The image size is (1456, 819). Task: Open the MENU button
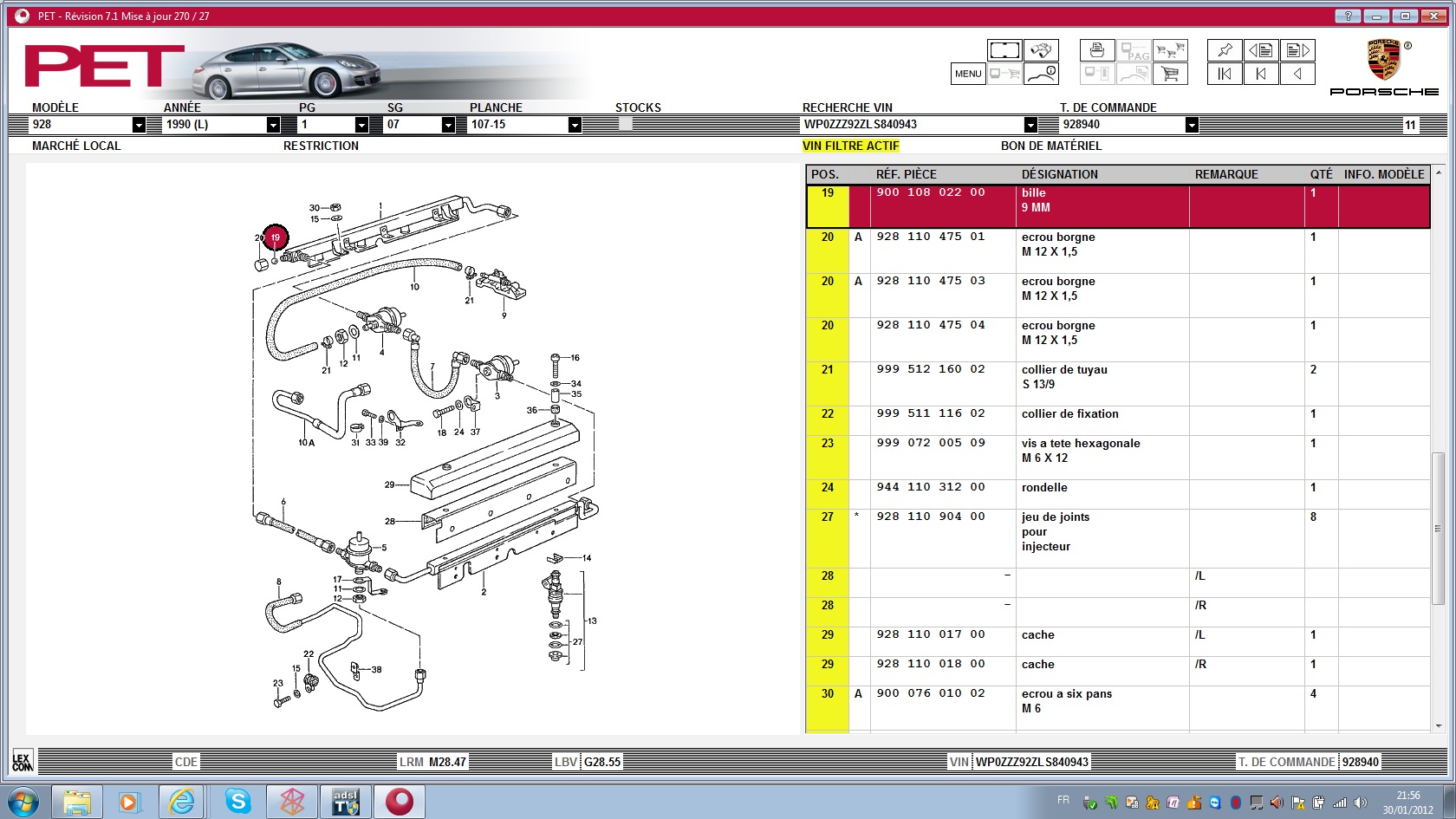(x=968, y=74)
